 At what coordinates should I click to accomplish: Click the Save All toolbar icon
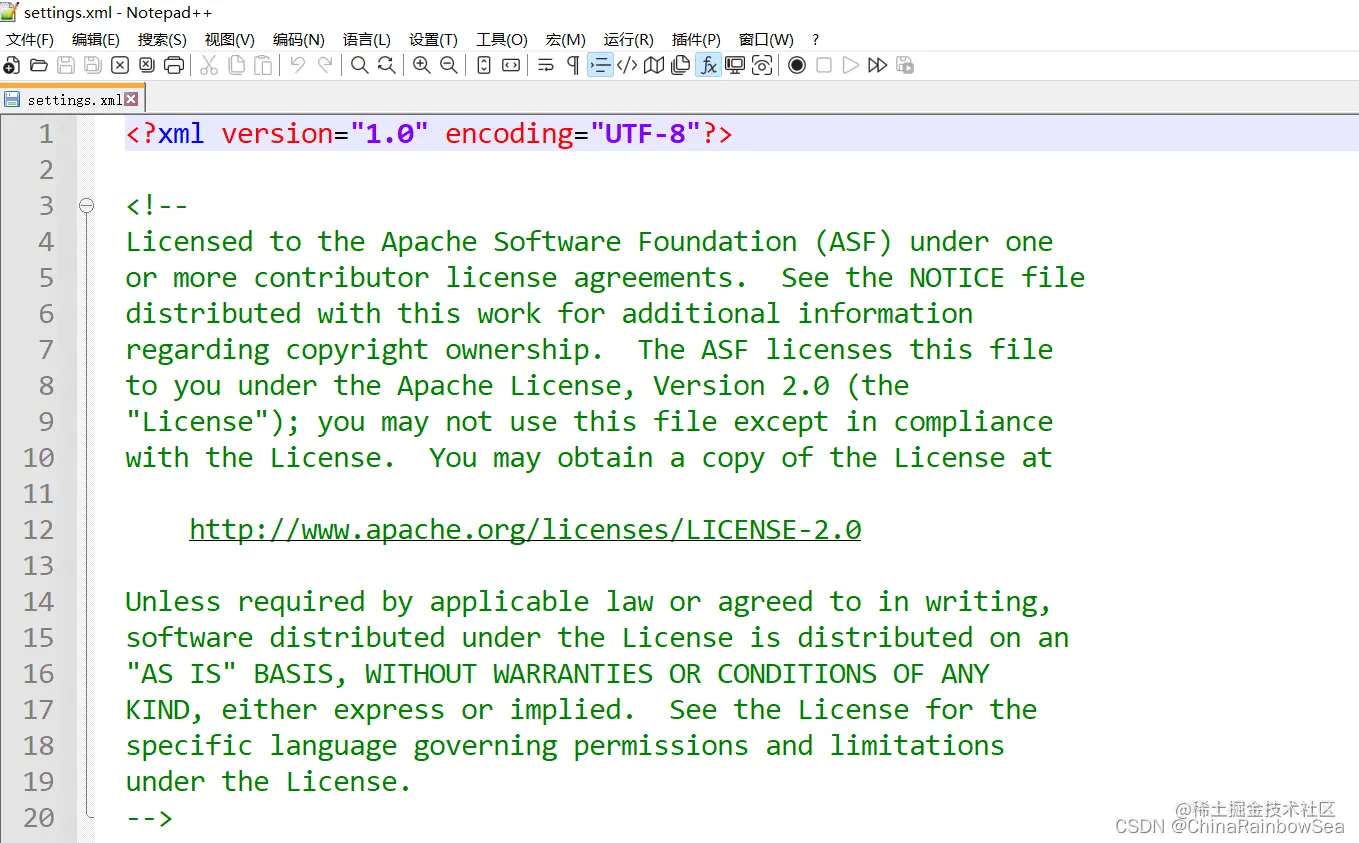pos(92,65)
